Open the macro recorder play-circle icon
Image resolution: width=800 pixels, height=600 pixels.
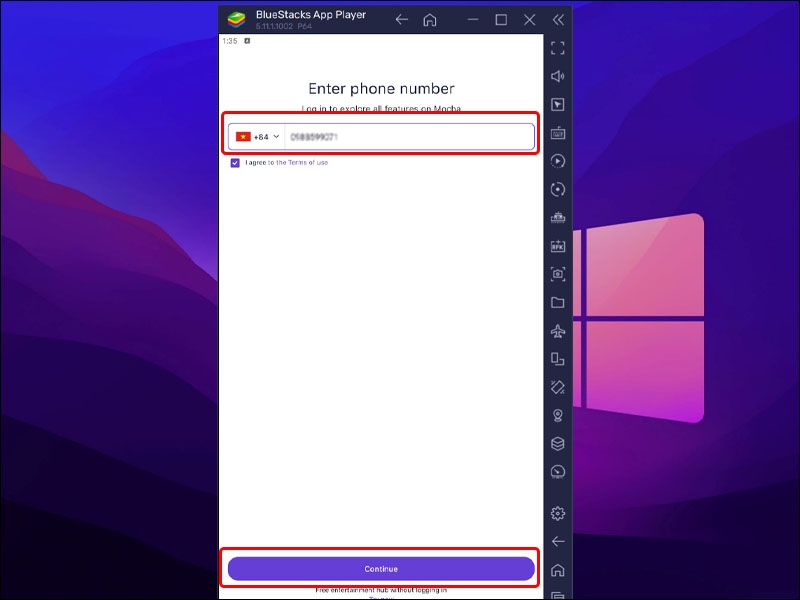(x=558, y=161)
